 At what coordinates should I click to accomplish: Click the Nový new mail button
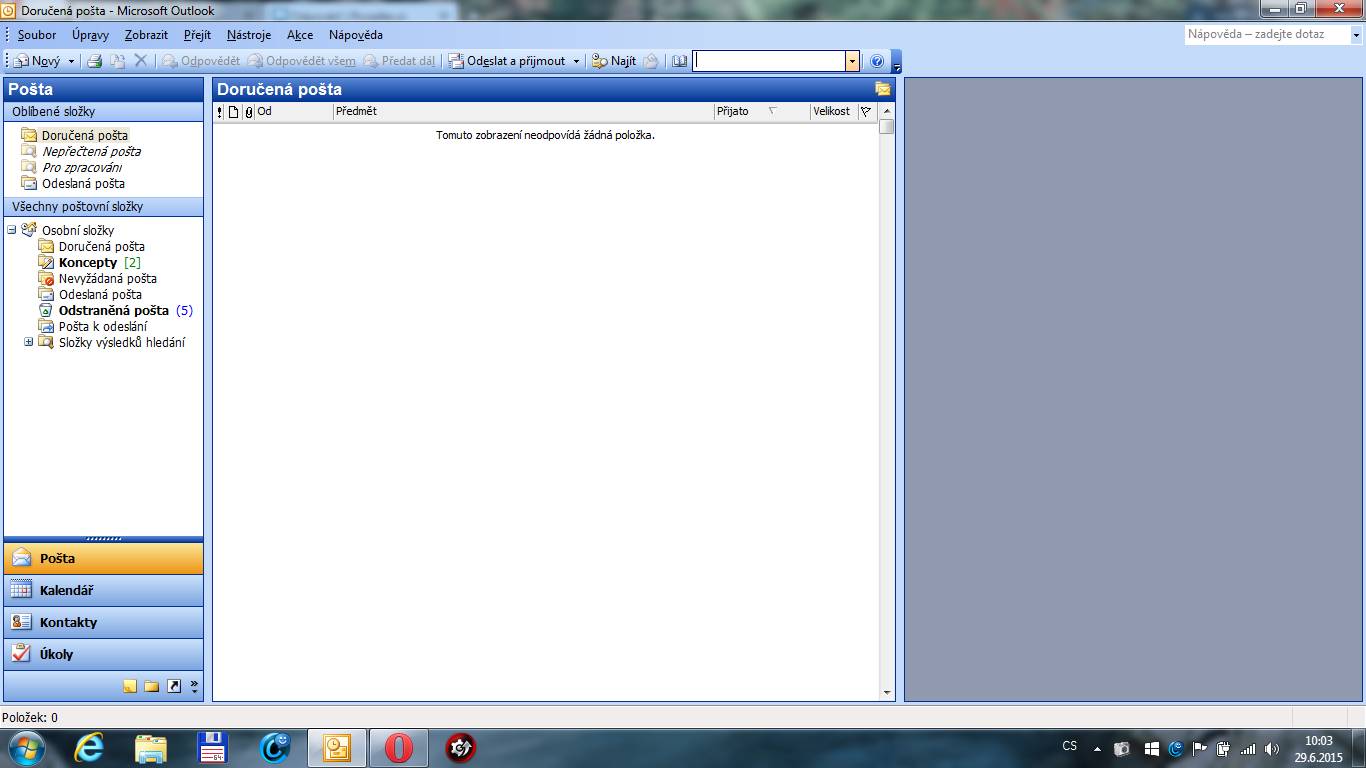coord(37,61)
